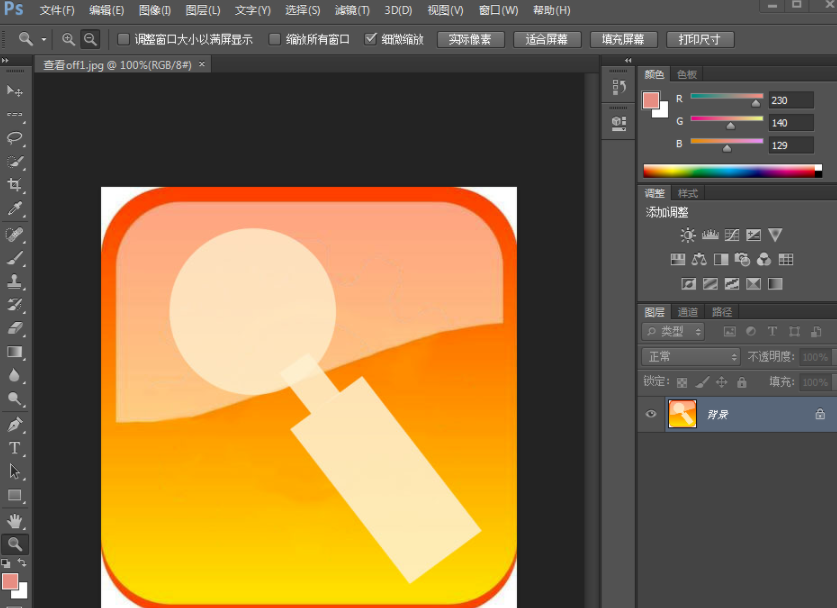Click the 实际像素 button
Image resolution: width=837 pixels, height=608 pixels.
click(470, 40)
